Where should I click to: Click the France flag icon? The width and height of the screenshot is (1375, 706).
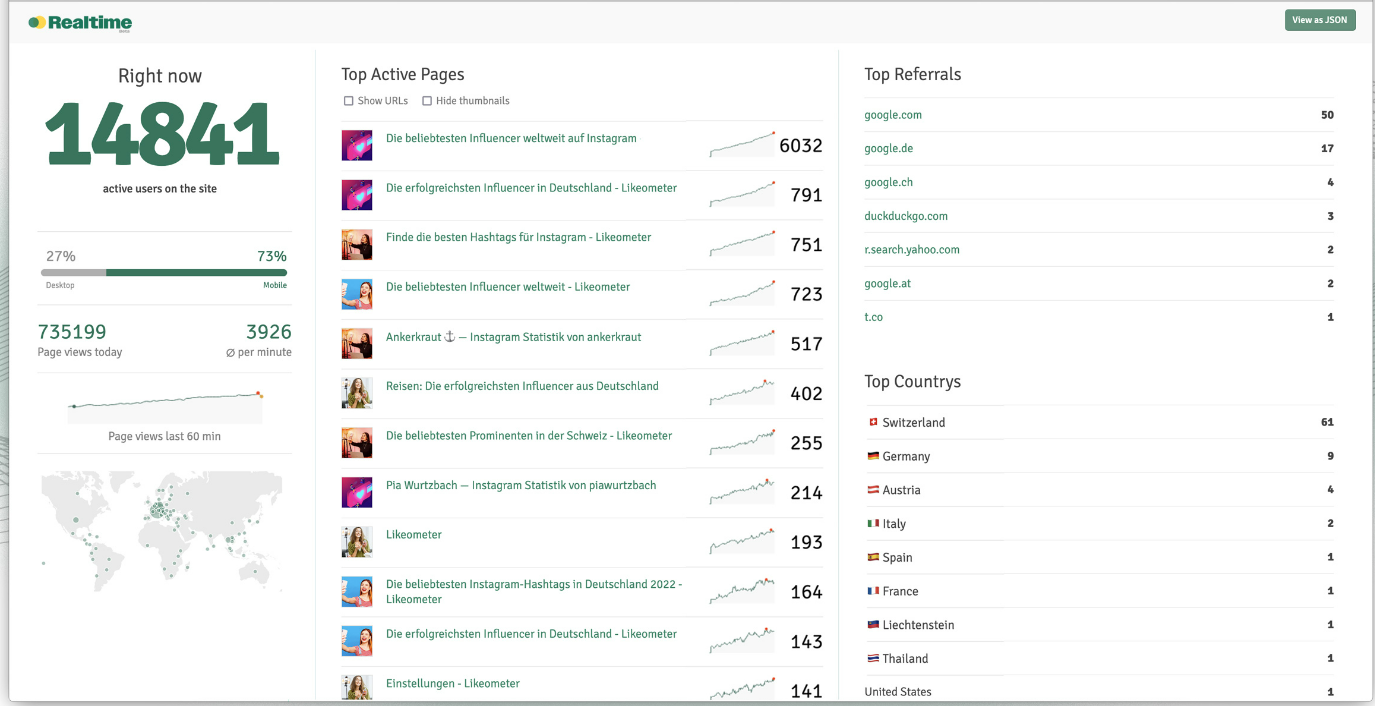tap(873, 591)
